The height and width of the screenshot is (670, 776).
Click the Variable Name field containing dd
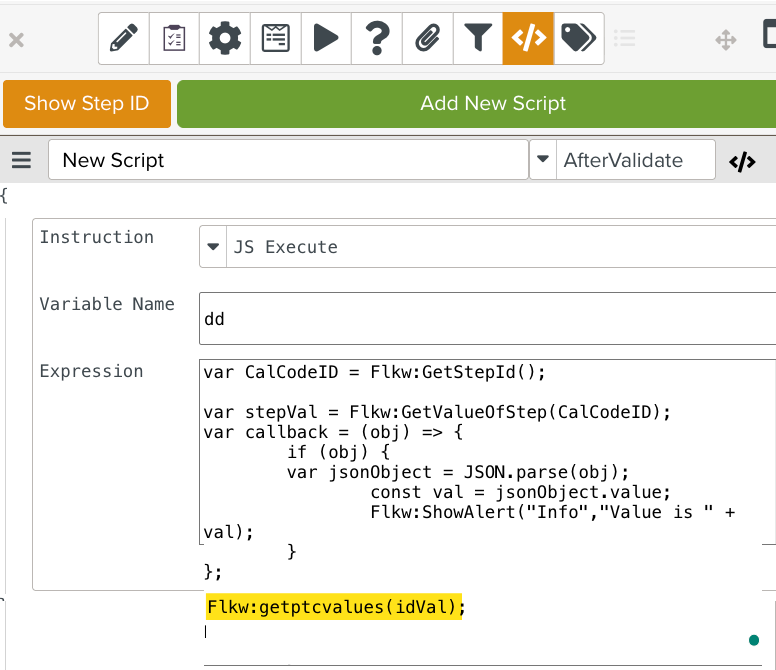pos(487,319)
